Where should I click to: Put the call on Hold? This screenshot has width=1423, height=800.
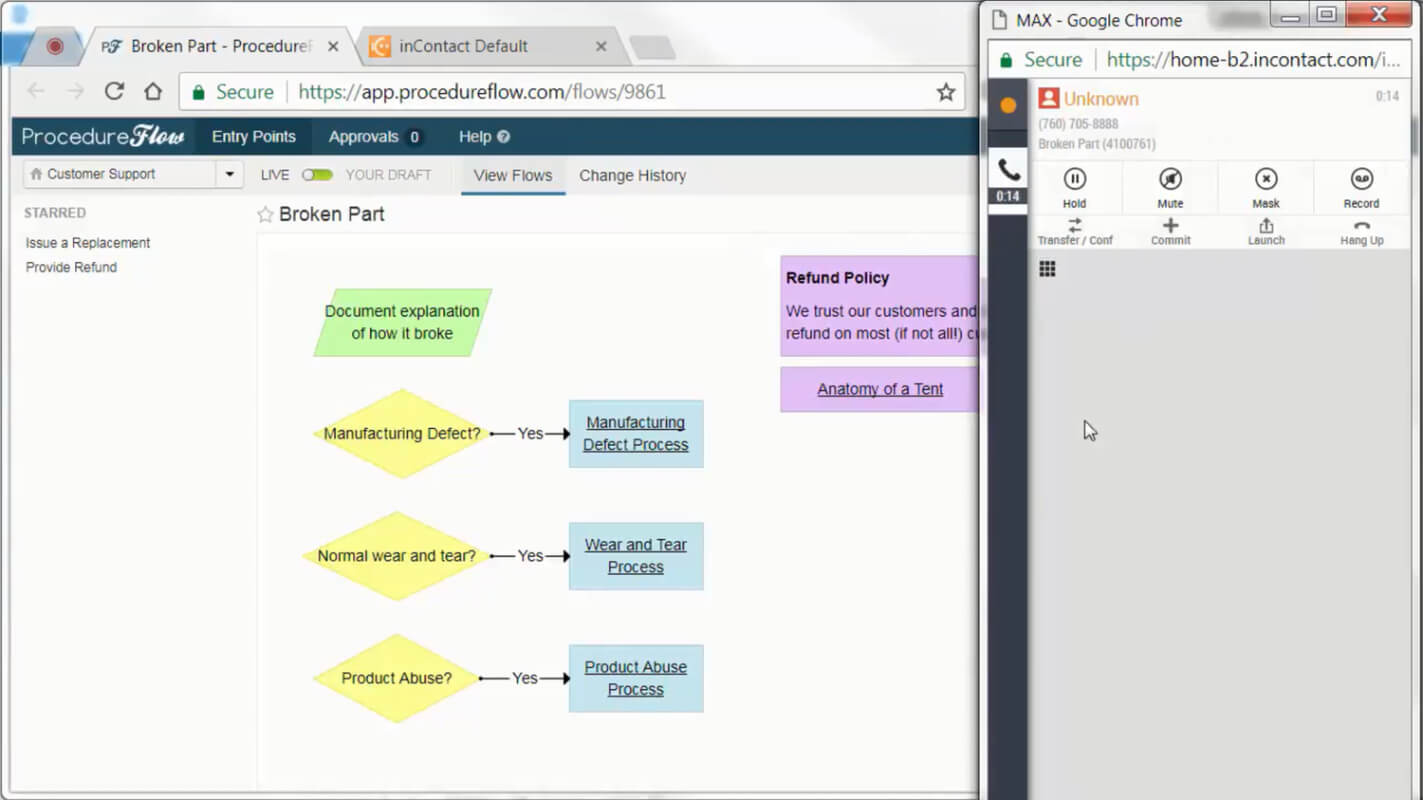coord(1075,187)
